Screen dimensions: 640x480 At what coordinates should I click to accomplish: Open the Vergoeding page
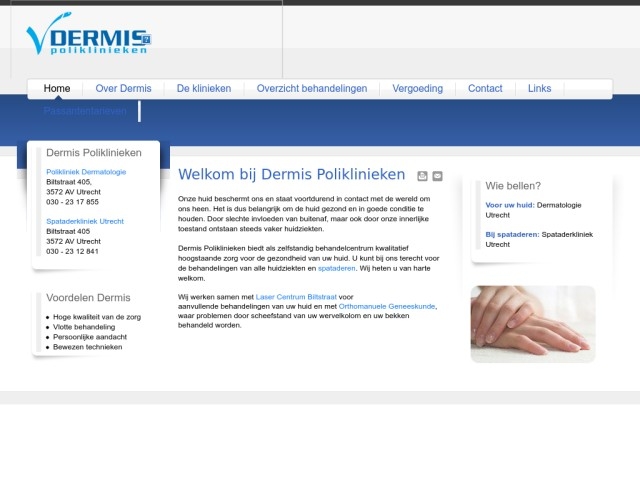[x=417, y=89]
